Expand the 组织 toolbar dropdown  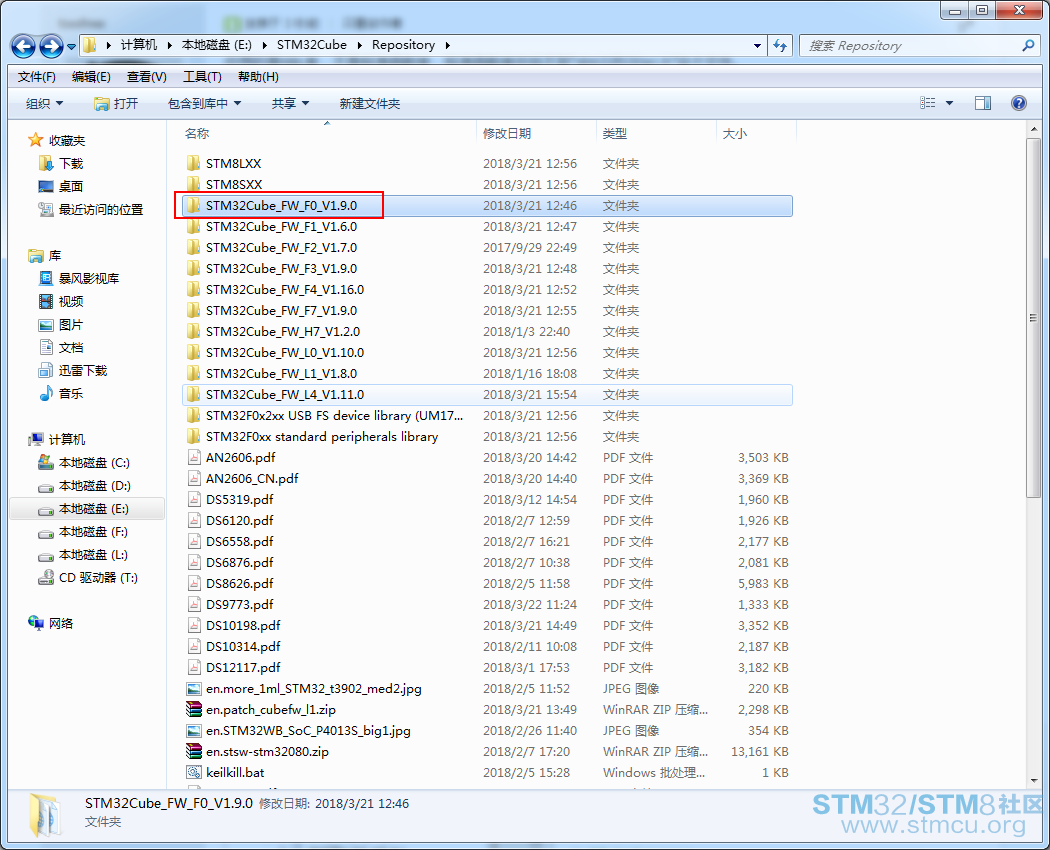click(44, 104)
